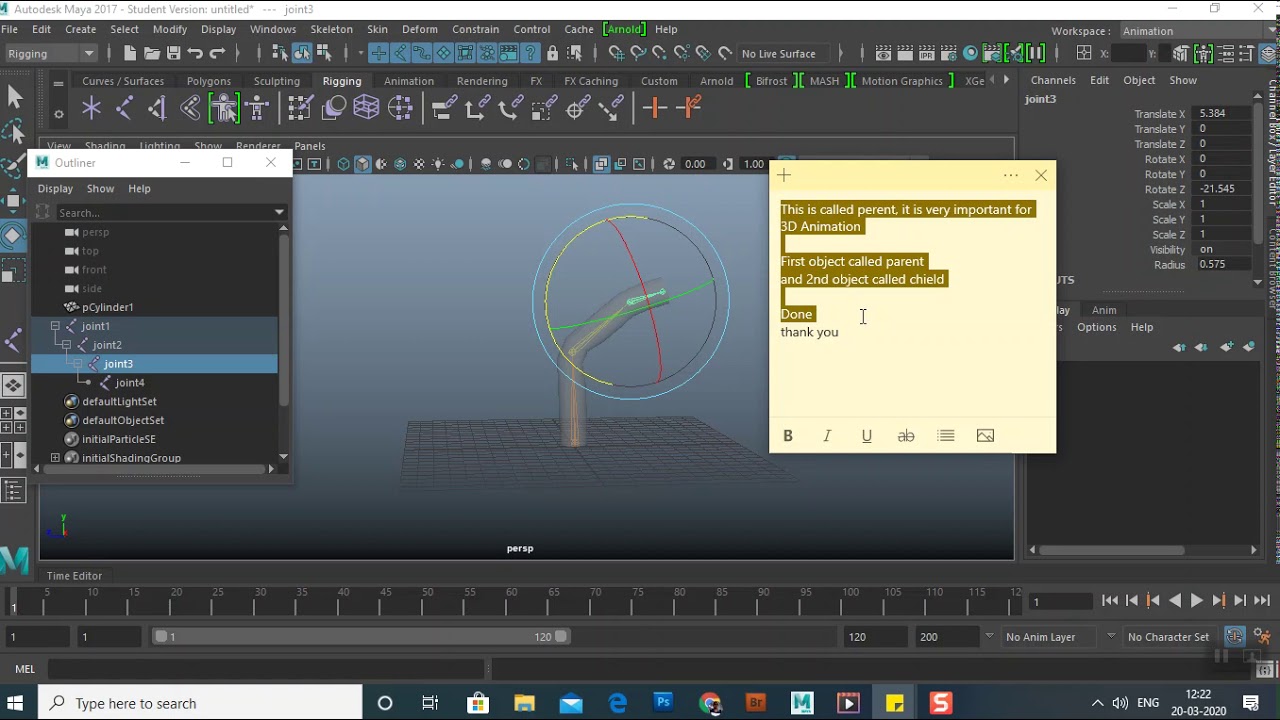Create a cluster deformer from the shelf
Screen dimensions: 1280x720
tap(400, 108)
